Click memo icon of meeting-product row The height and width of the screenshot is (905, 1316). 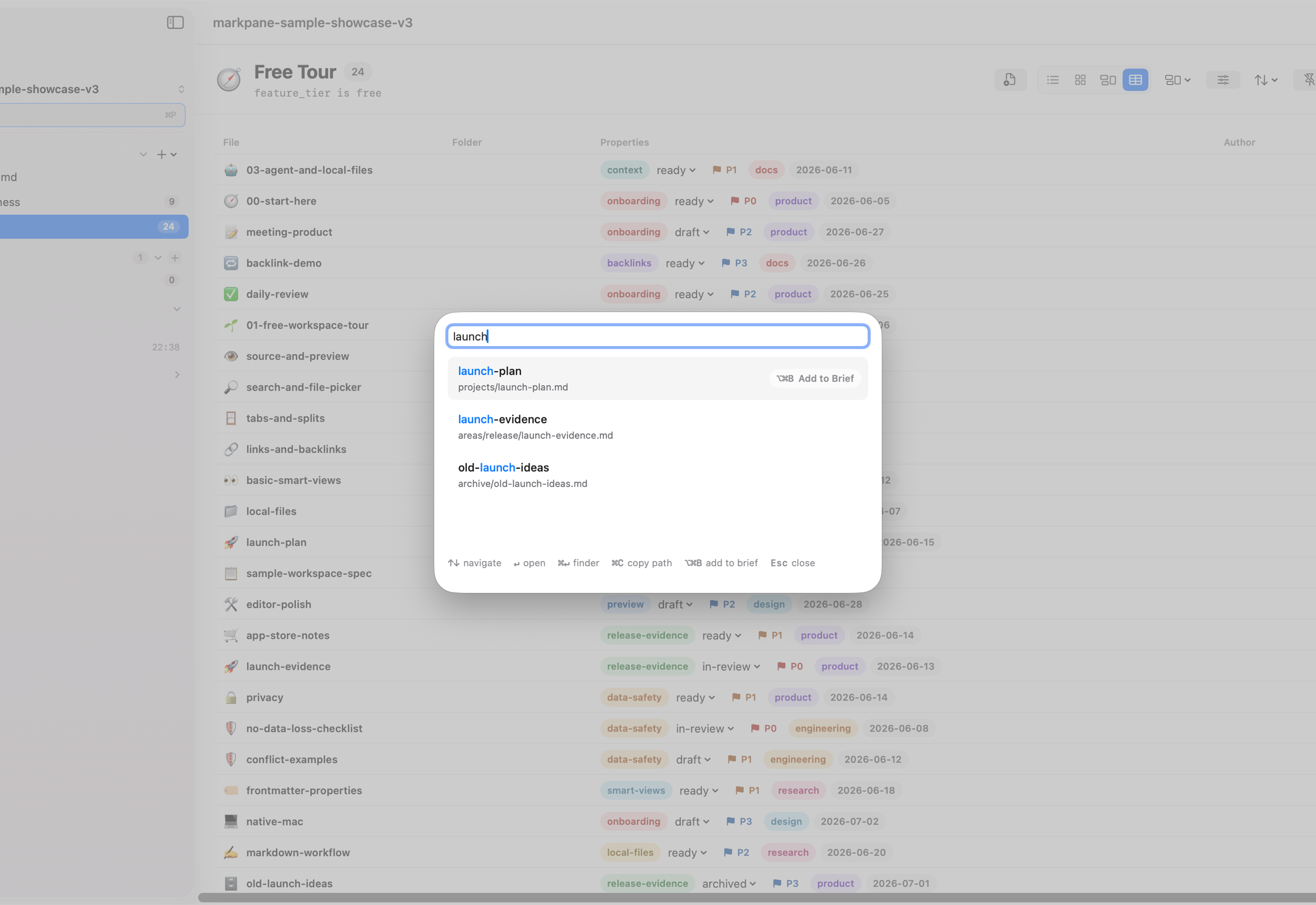coord(231,232)
